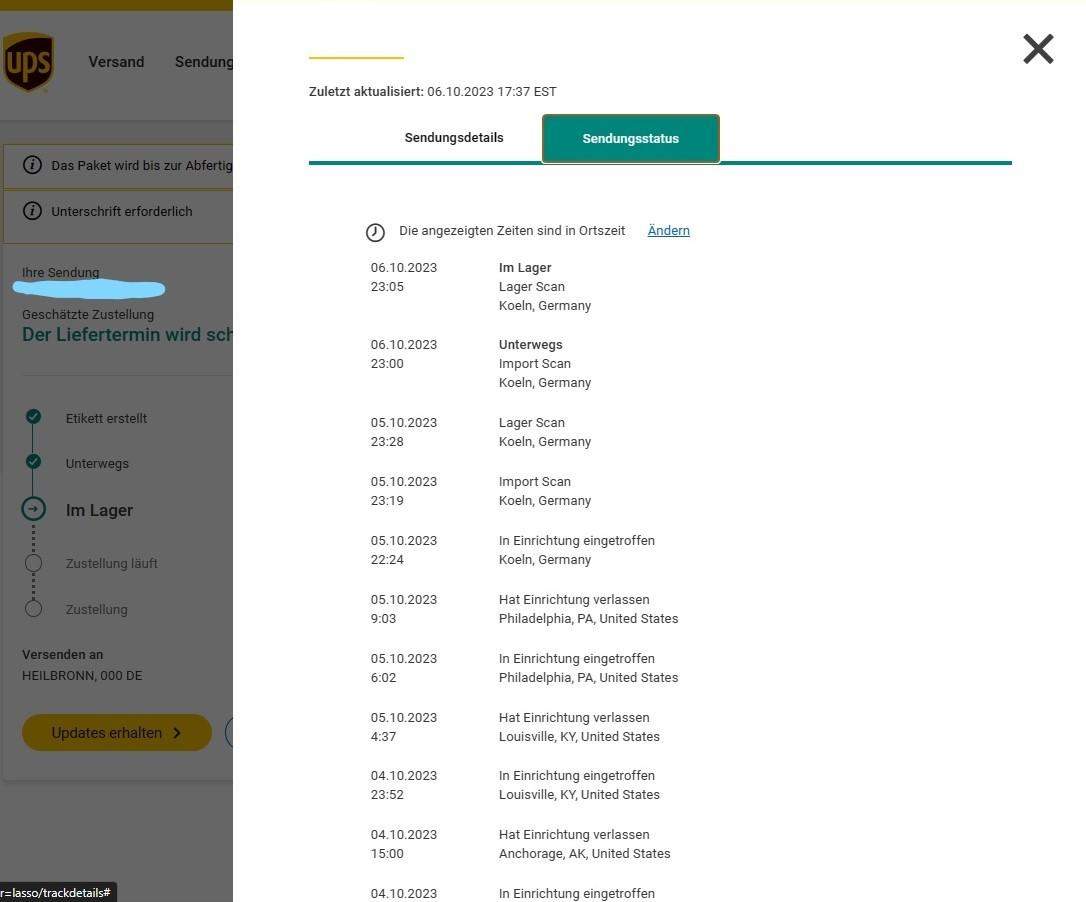The height and width of the screenshot is (902, 1086).
Task: Click the checkmark icon for "Etikett erstellt"
Action: coord(33,418)
